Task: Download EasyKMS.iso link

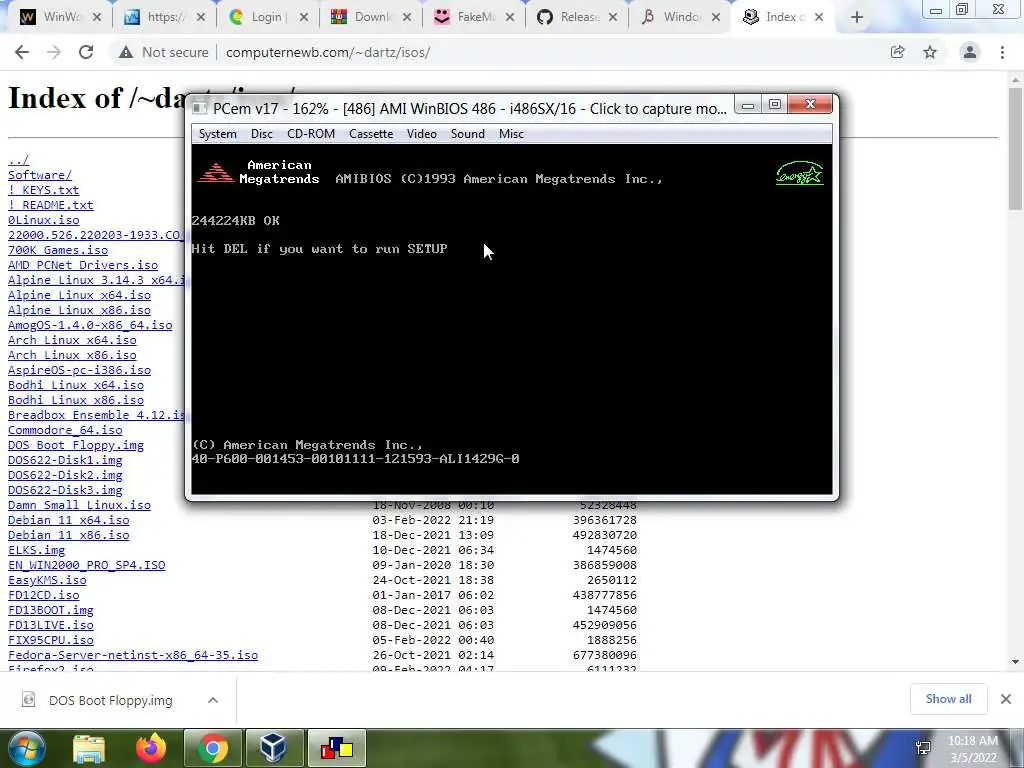Action: (47, 581)
